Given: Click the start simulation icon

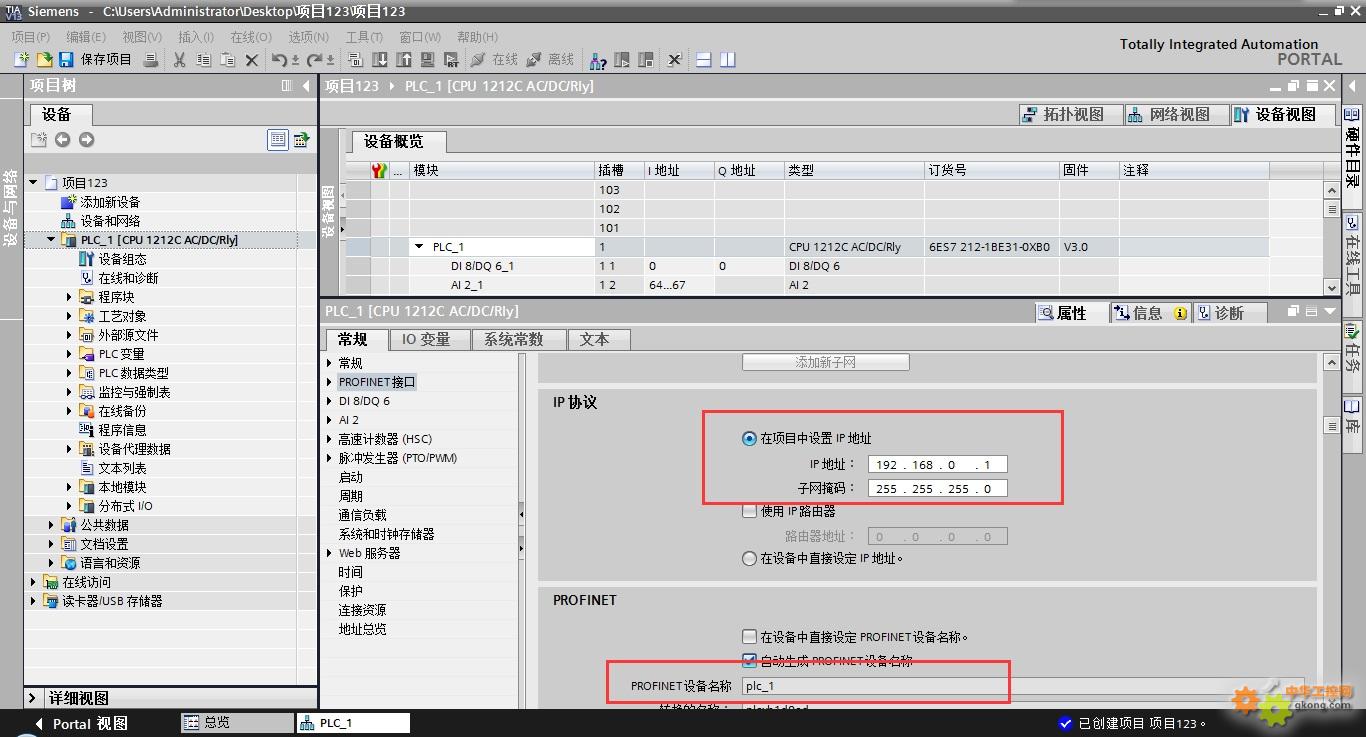Looking at the screenshot, I should click(428, 60).
